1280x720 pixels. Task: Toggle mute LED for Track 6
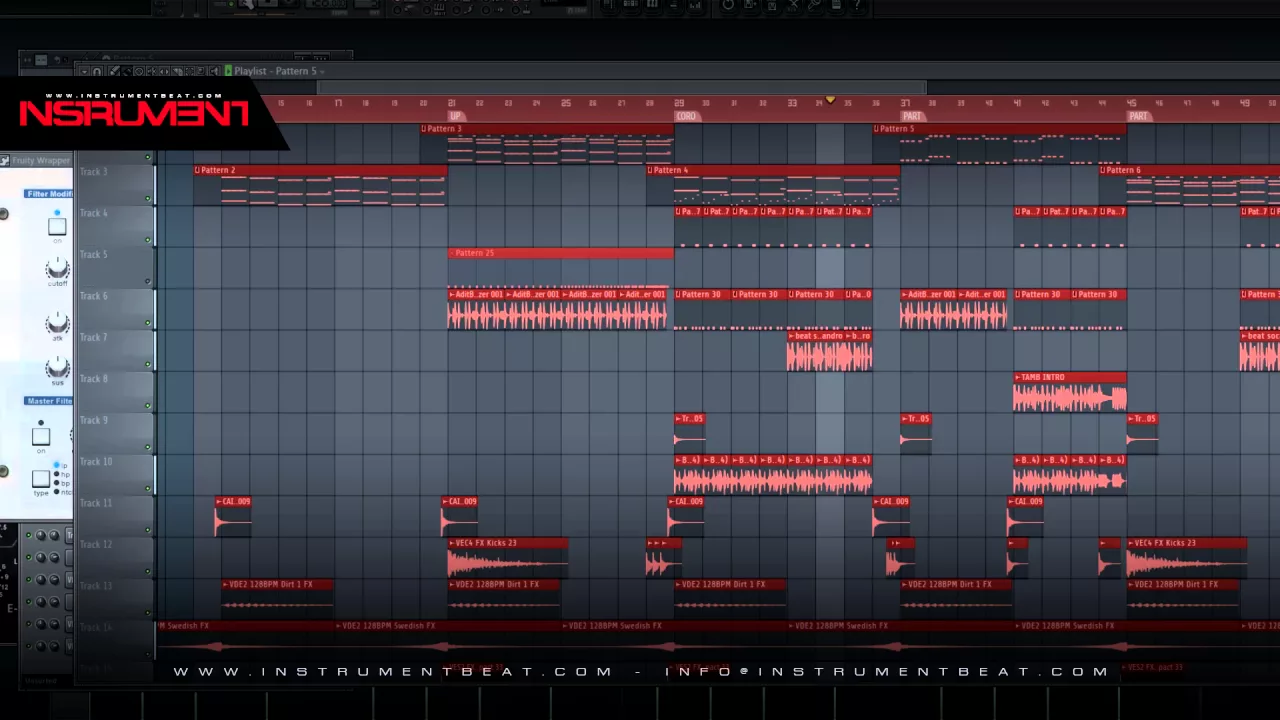pos(148,323)
